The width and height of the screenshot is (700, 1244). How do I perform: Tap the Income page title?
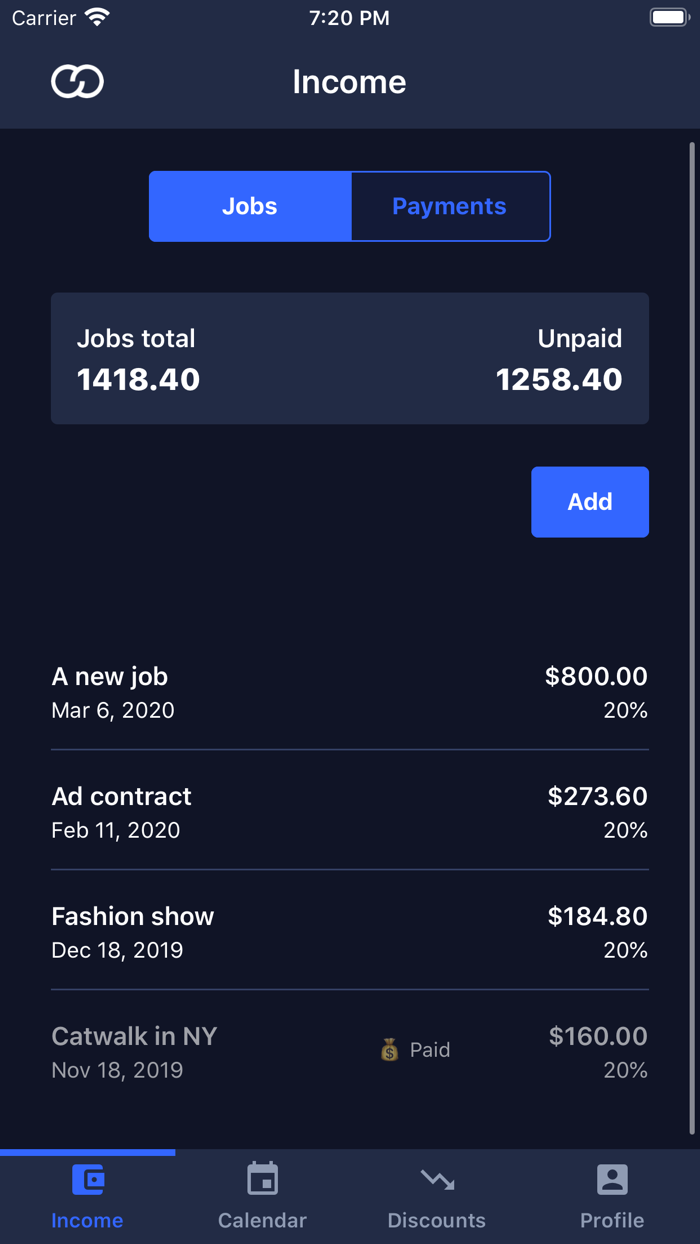(x=349, y=82)
